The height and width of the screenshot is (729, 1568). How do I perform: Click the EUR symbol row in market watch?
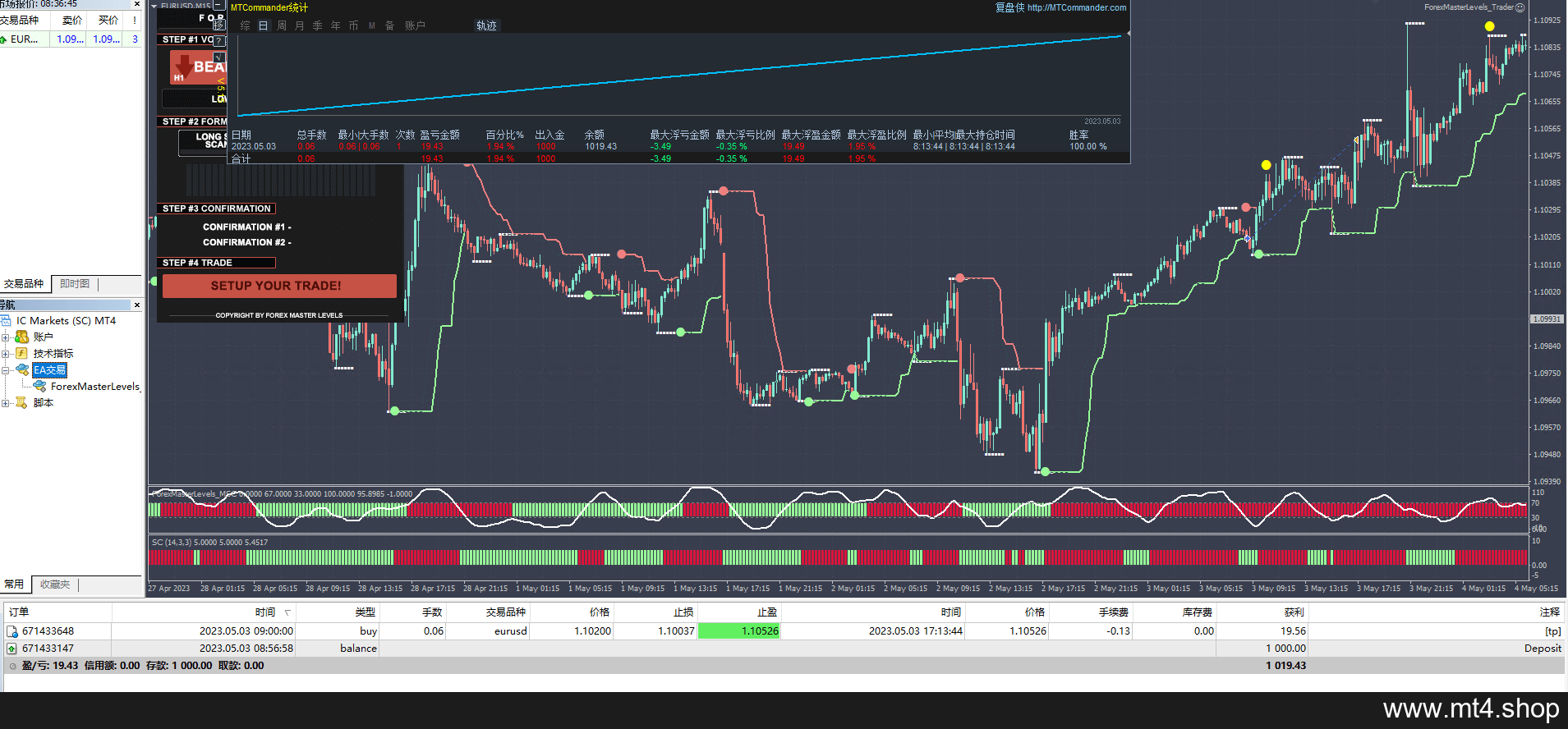(x=71, y=39)
